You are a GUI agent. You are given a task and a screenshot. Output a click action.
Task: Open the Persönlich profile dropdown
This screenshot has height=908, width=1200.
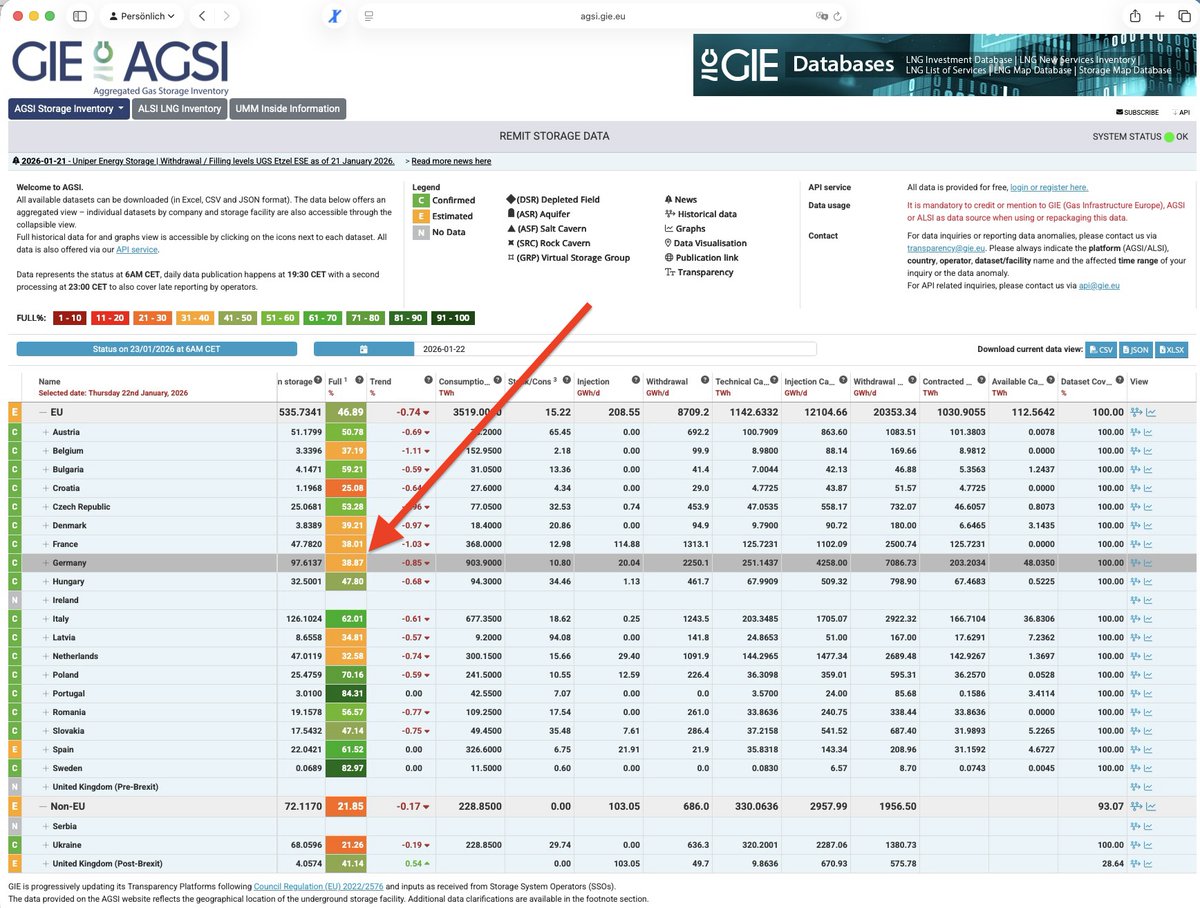click(x=142, y=16)
